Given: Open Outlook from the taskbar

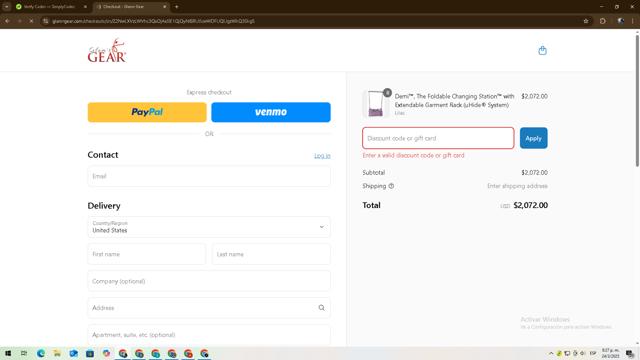Looking at the screenshot, I should coord(73,353).
